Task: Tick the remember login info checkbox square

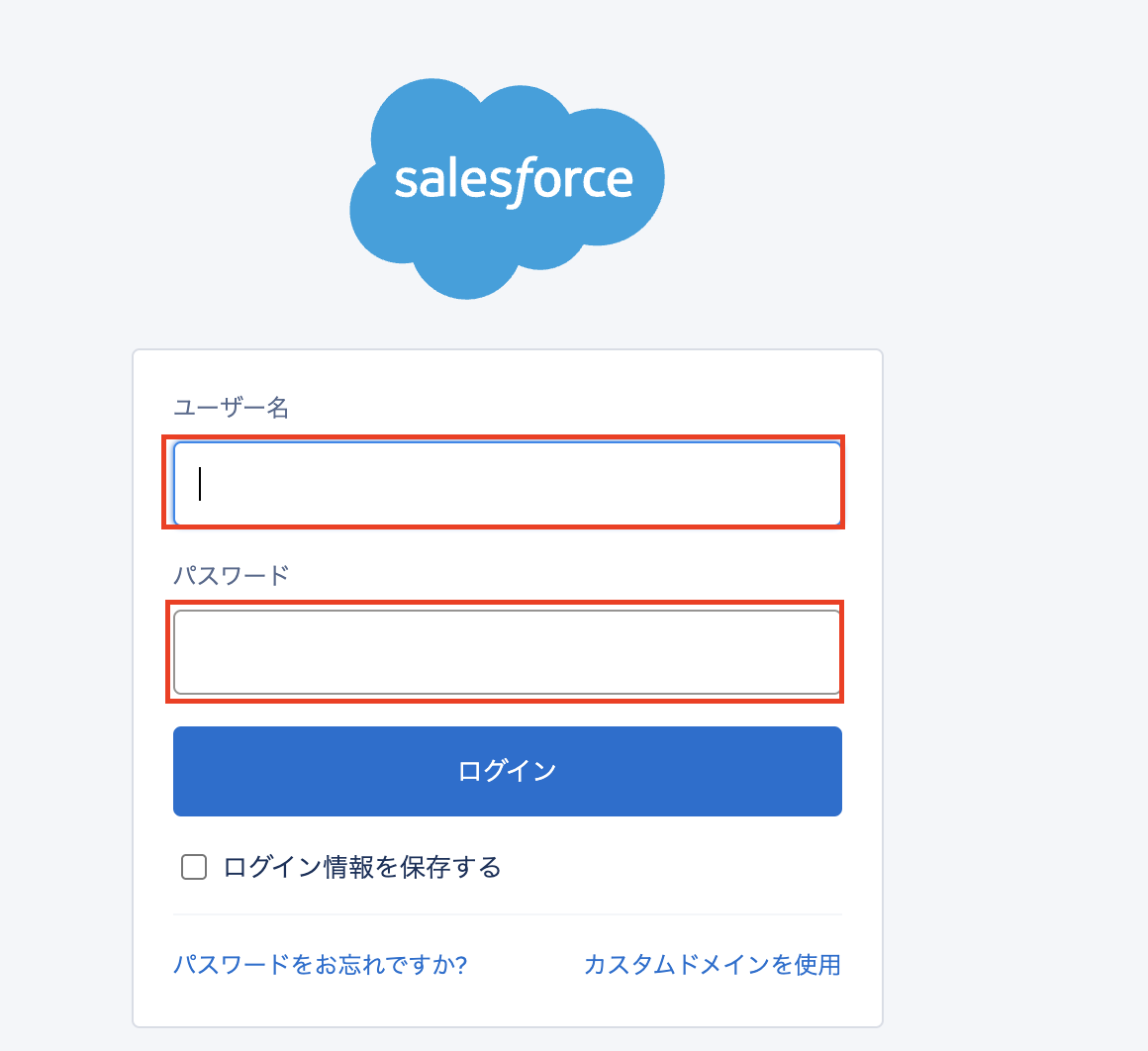Action: (x=194, y=868)
